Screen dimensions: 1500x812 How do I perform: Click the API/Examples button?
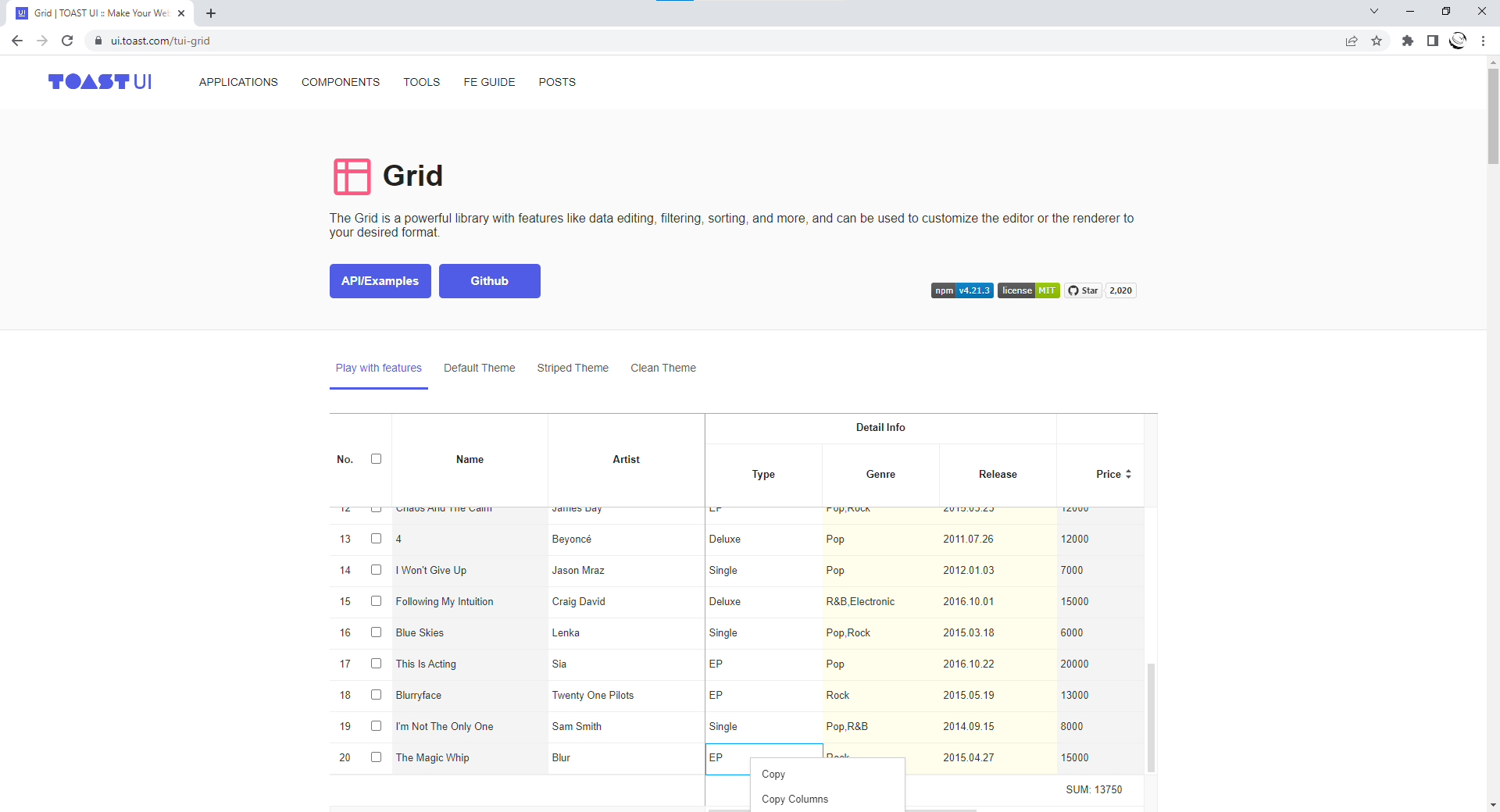click(380, 281)
